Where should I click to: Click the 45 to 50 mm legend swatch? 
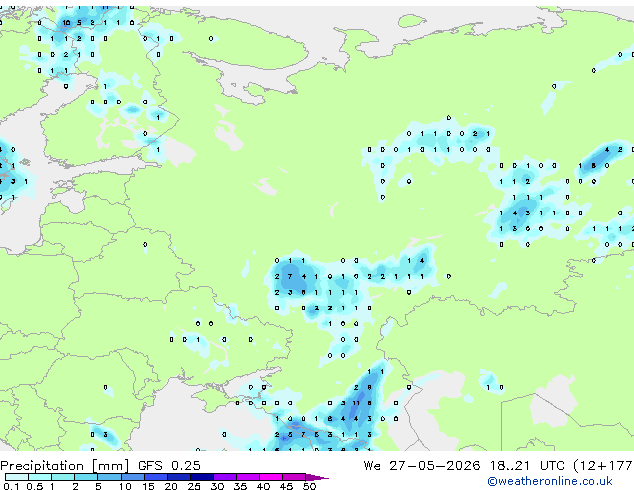point(294,477)
